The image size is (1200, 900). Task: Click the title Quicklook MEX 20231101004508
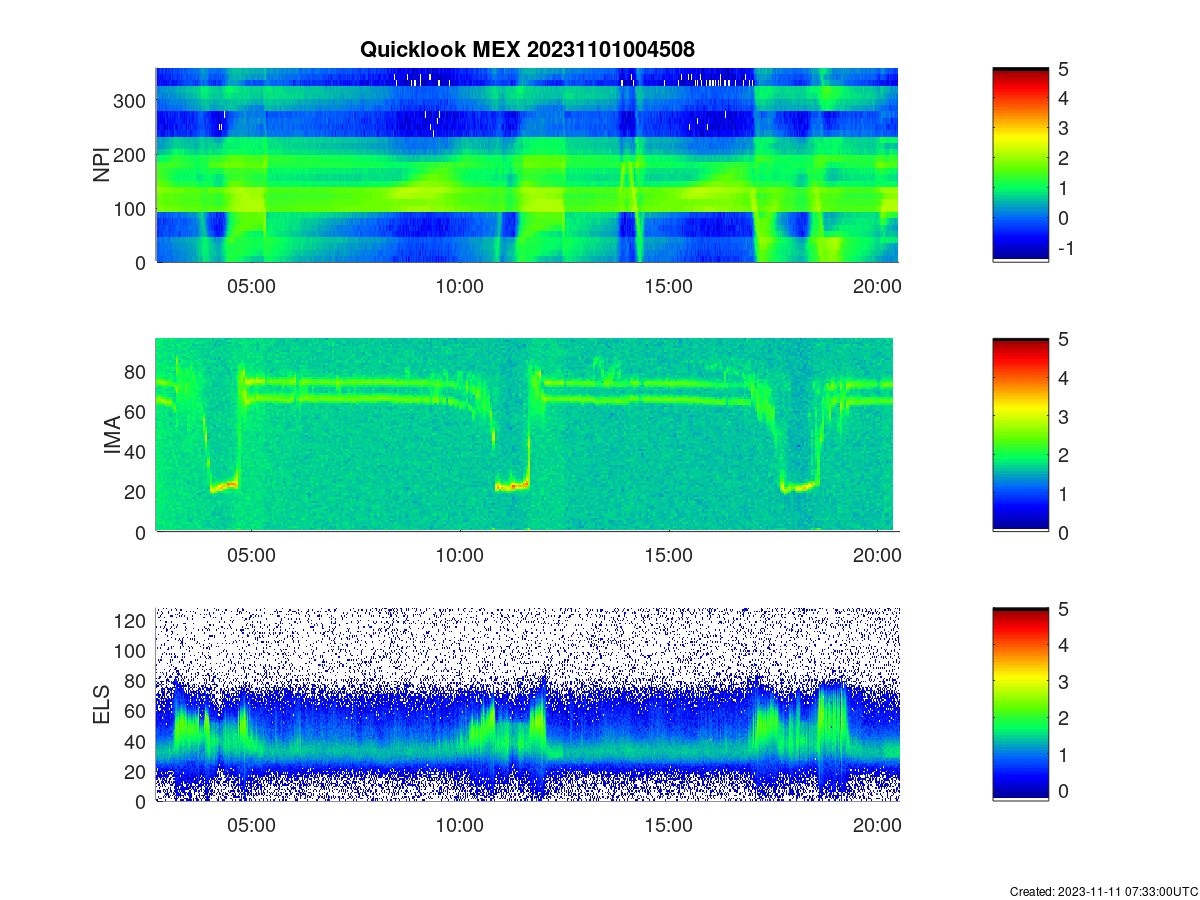point(526,49)
